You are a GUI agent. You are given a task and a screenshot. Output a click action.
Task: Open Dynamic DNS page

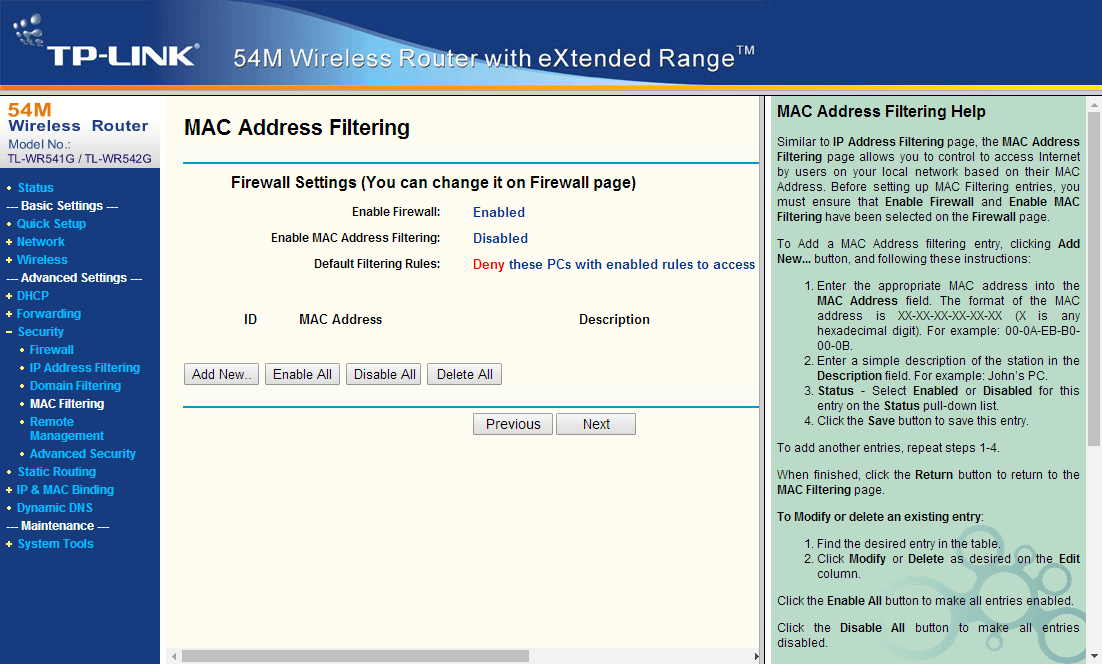(55, 508)
